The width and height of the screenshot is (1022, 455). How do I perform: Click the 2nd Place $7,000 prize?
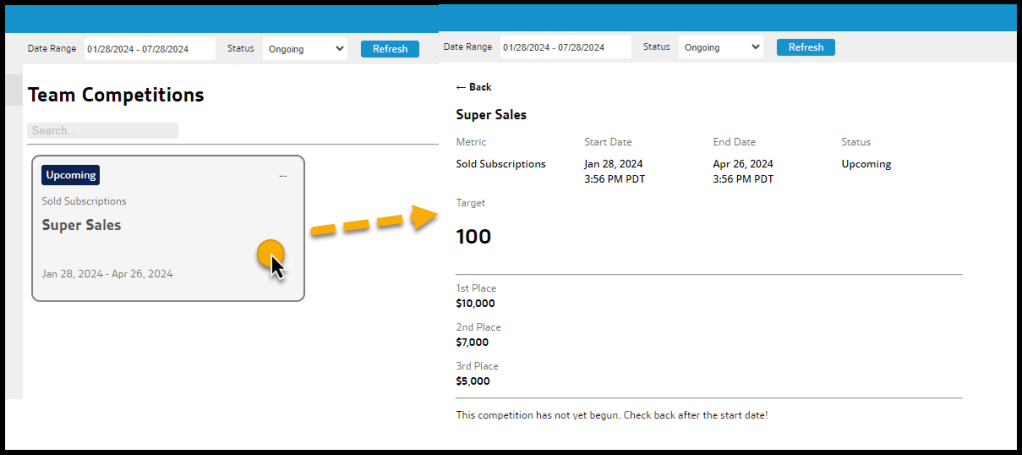473,342
